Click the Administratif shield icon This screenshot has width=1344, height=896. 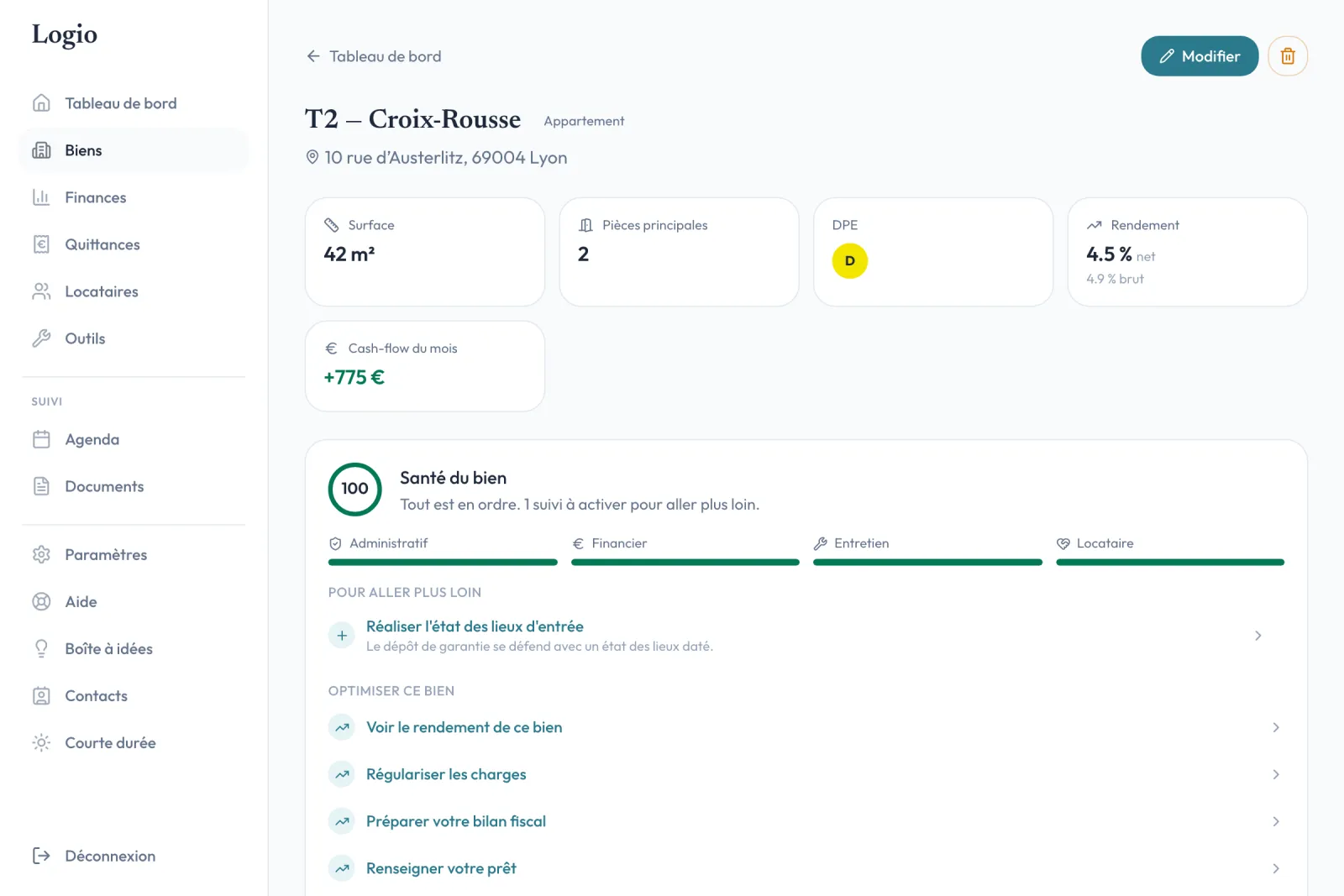click(335, 543)
